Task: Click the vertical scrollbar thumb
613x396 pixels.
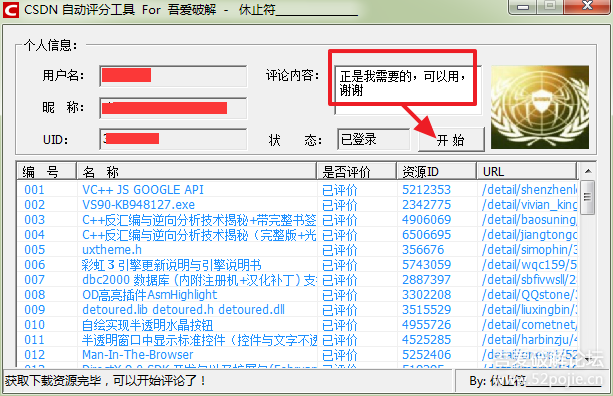Action: point(588,197)
